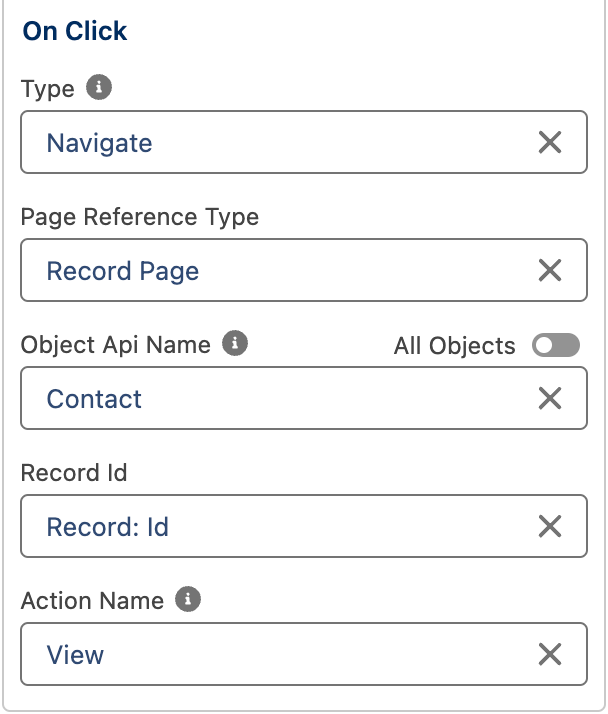
Task: Clear the Contact object with the X icon
Action: (x=550, y=399)
